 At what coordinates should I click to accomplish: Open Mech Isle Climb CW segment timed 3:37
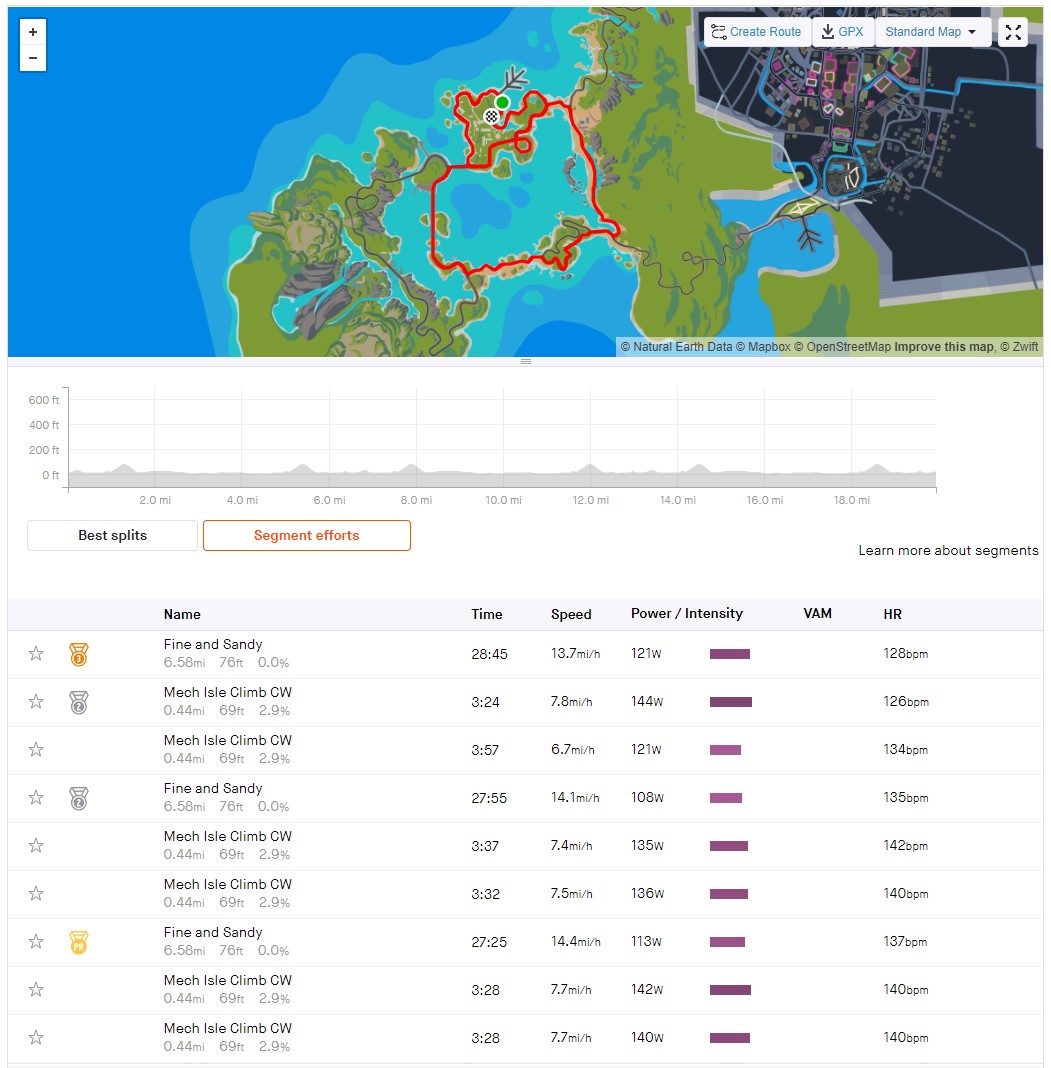coord(228,836)
